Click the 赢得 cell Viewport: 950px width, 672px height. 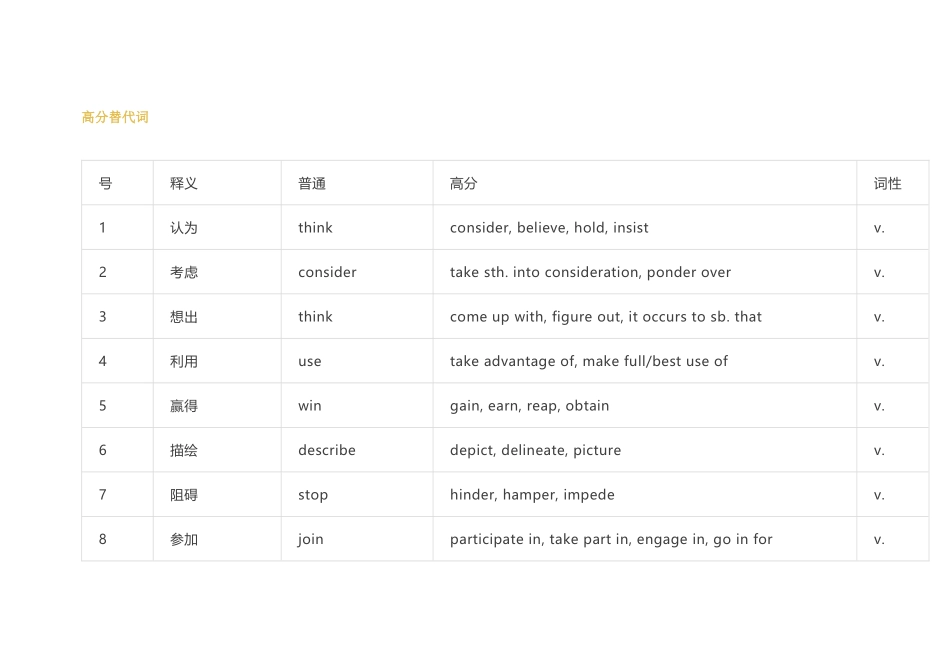[184, 406]
